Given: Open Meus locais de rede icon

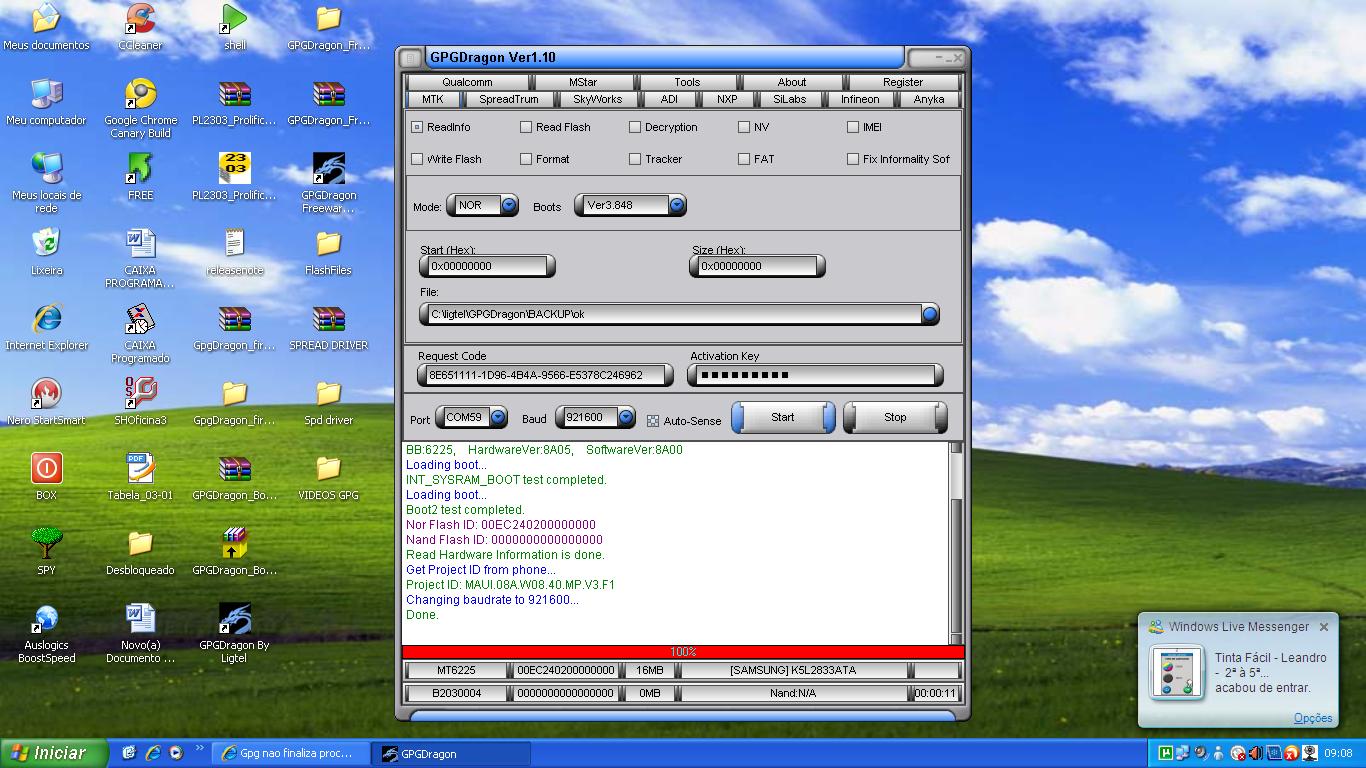Looking at the screenshot, I should tap(46, 183).
